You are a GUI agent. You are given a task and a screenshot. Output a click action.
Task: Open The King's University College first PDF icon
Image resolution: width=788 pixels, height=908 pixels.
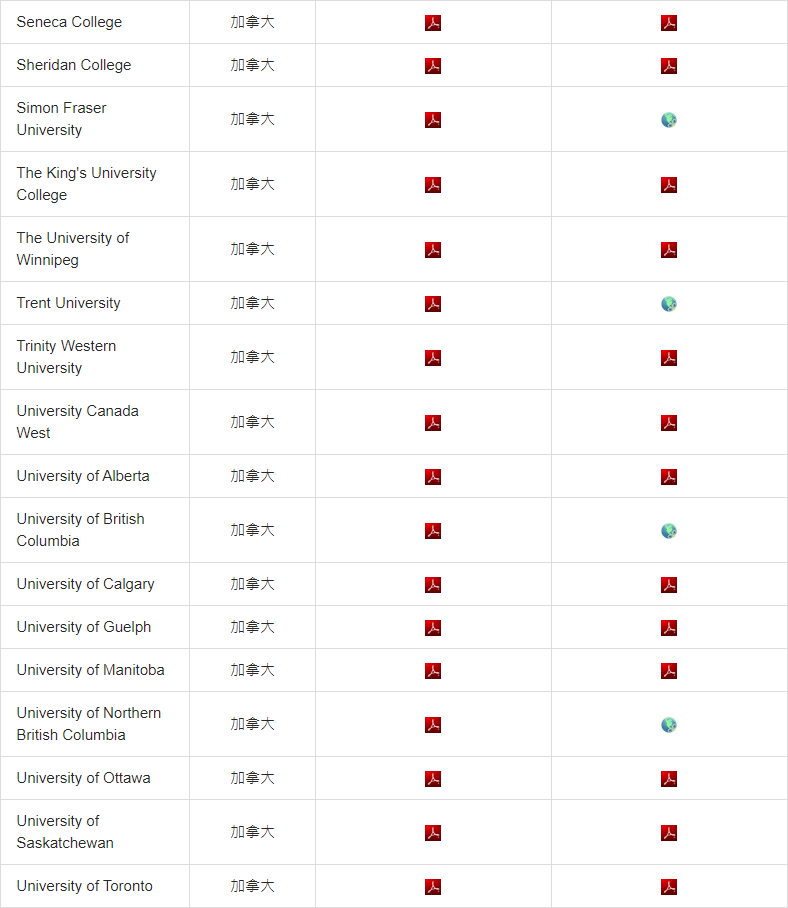433,185
